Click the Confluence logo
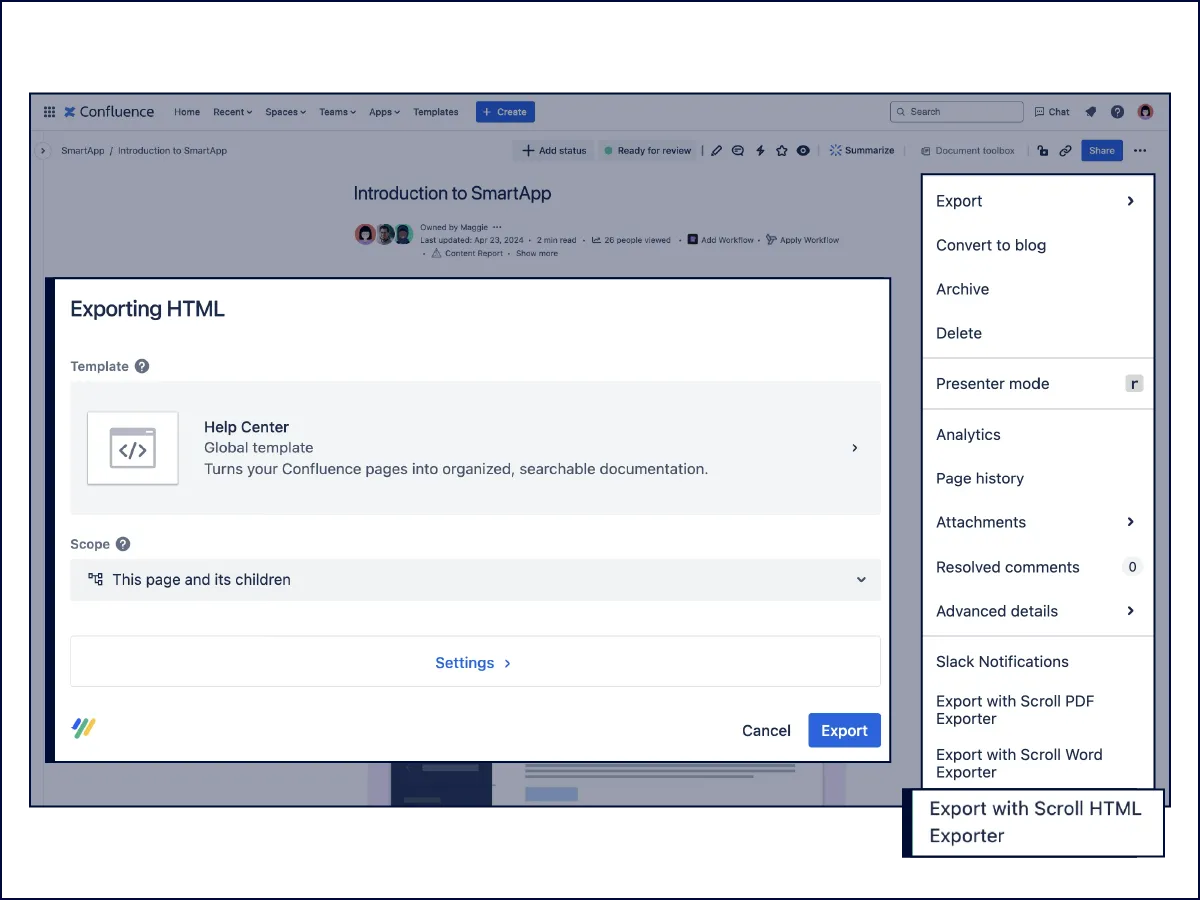Image resolution: width=1200 pixels, height=900 pixels. pyautogui.click(x=109, y=112)
